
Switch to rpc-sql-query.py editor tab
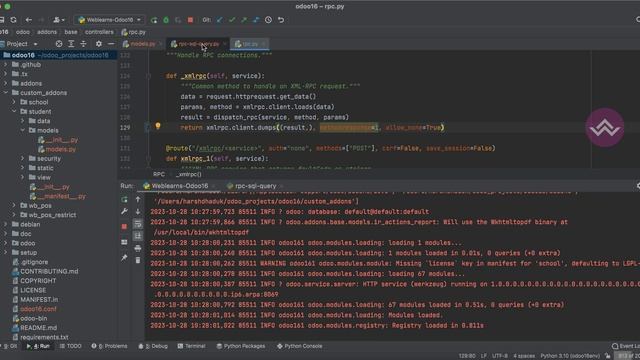[x=199, y=44]
